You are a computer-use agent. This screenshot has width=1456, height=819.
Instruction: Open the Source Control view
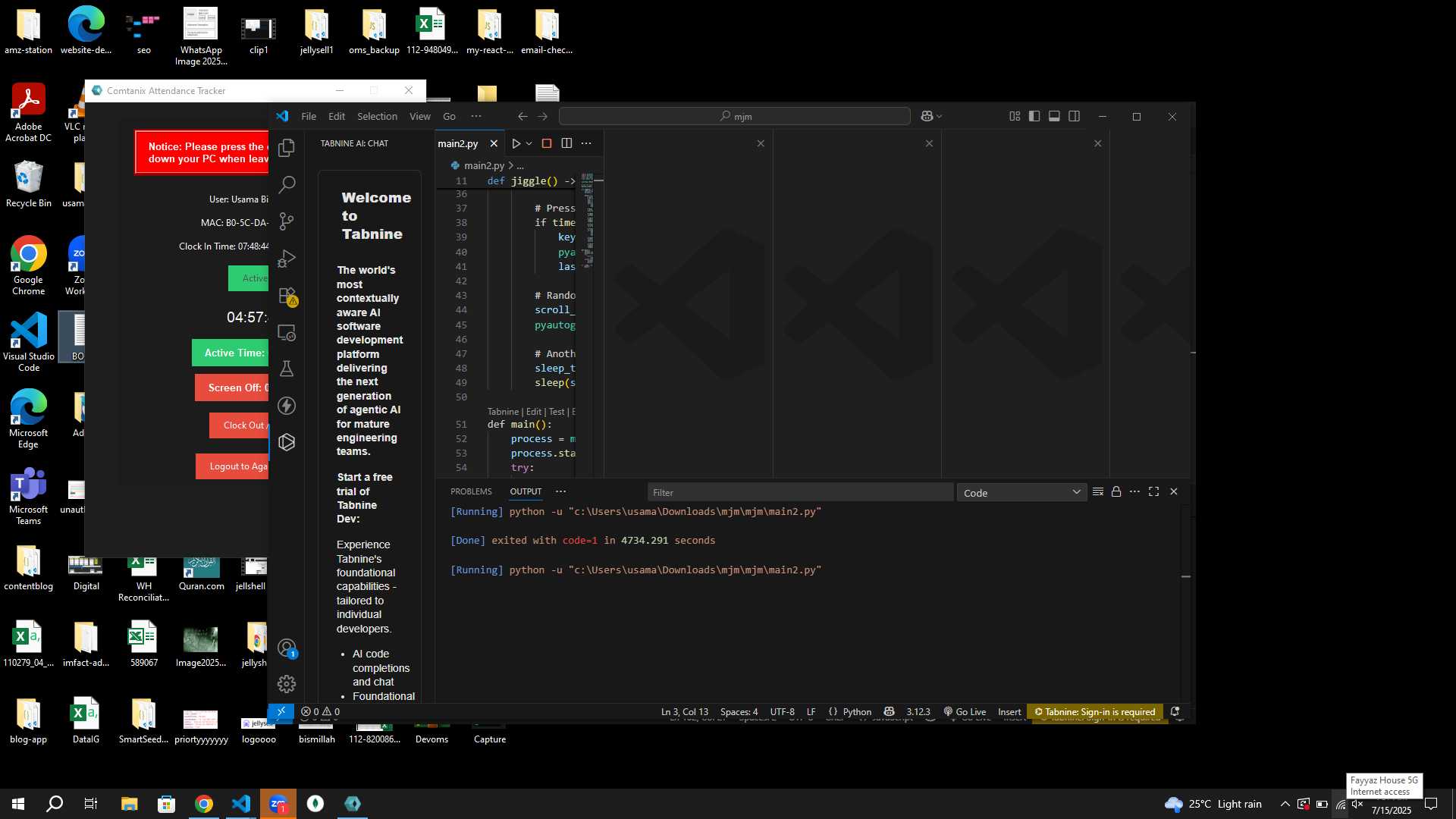(287, 221)
